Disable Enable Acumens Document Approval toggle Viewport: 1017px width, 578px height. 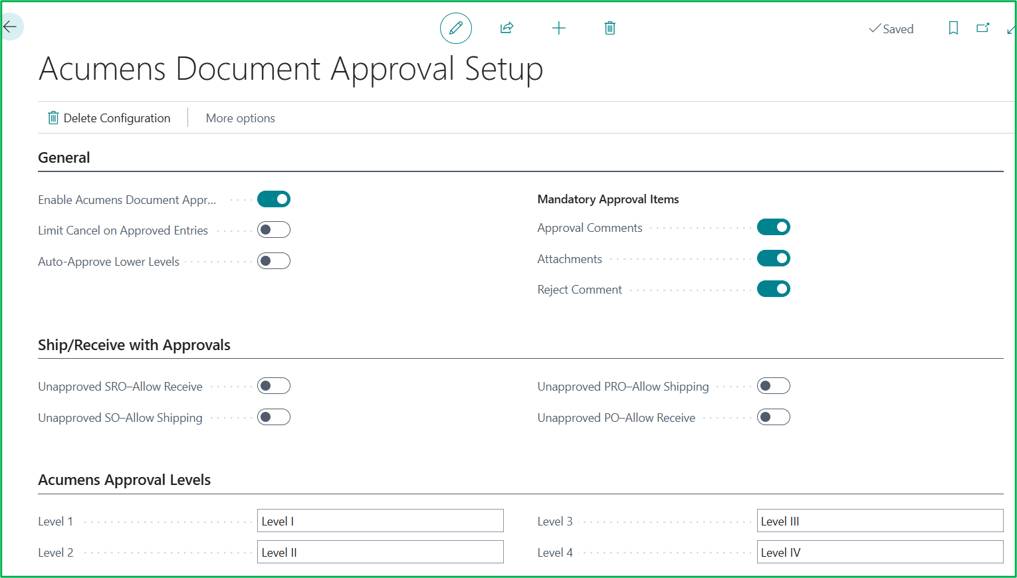[274, 199]
